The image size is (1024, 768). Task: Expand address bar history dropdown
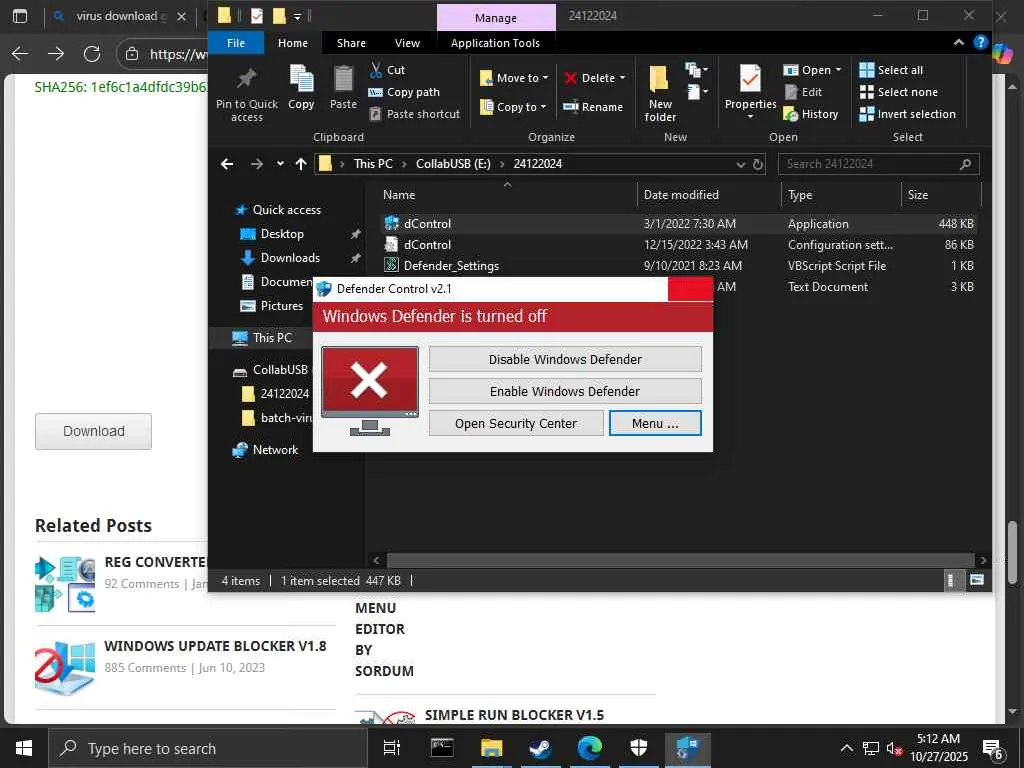coord(740,165)
